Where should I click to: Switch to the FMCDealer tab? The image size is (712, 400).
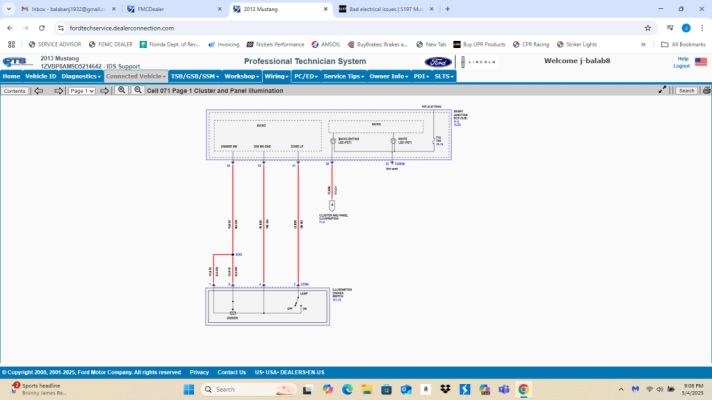[x=175, y=9]
